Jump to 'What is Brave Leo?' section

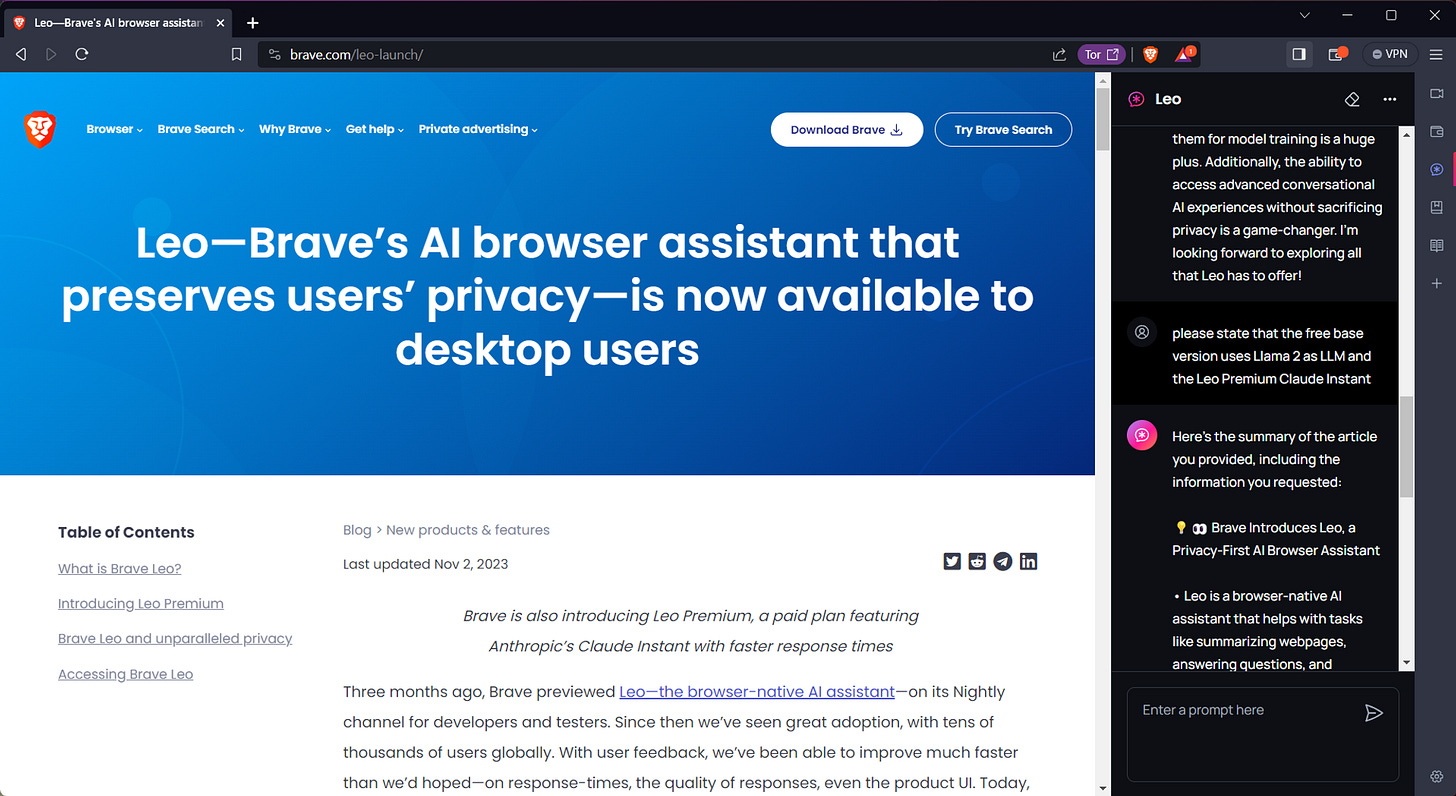[119, 569]
